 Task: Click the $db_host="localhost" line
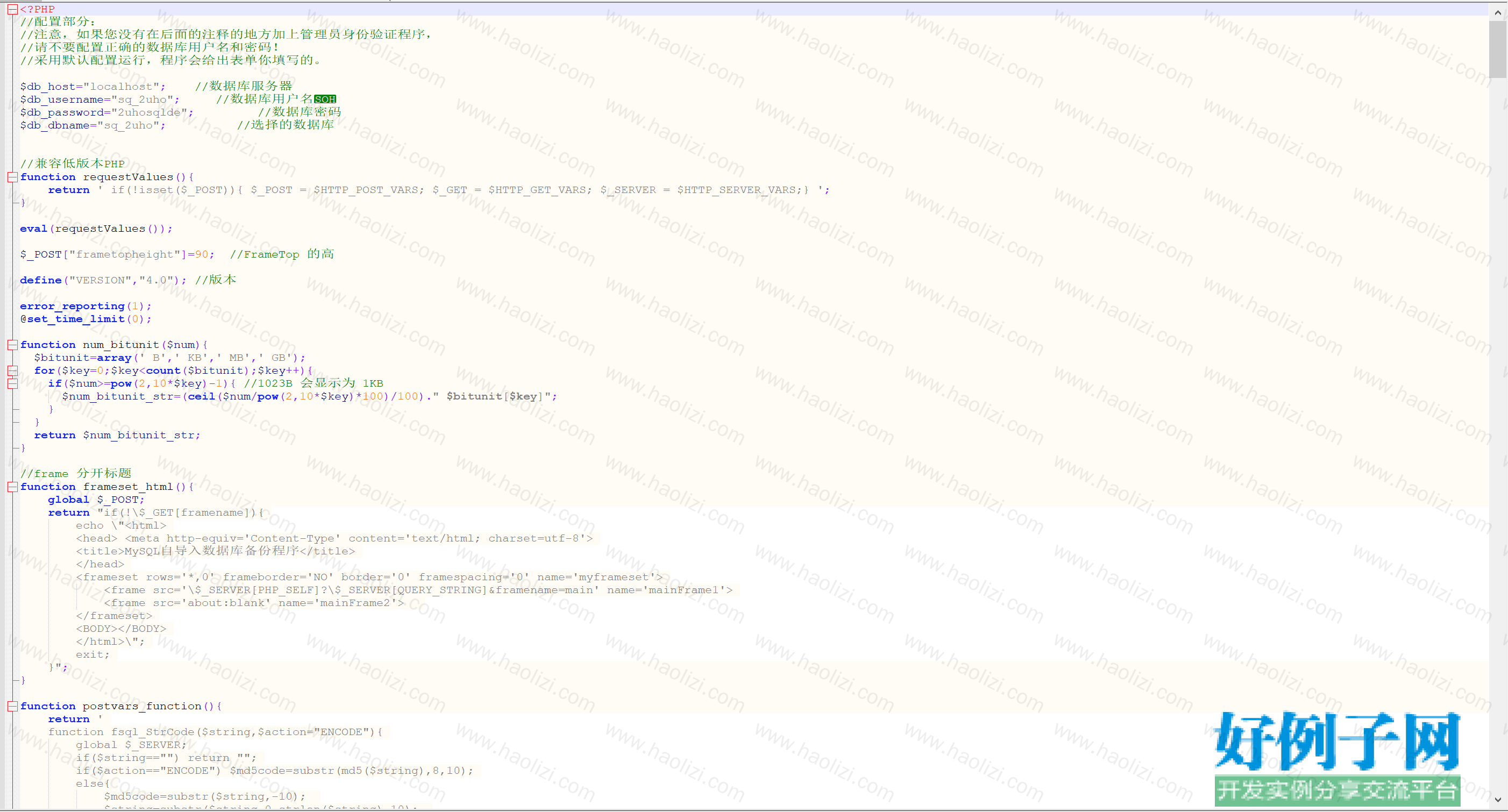[156, 87]
